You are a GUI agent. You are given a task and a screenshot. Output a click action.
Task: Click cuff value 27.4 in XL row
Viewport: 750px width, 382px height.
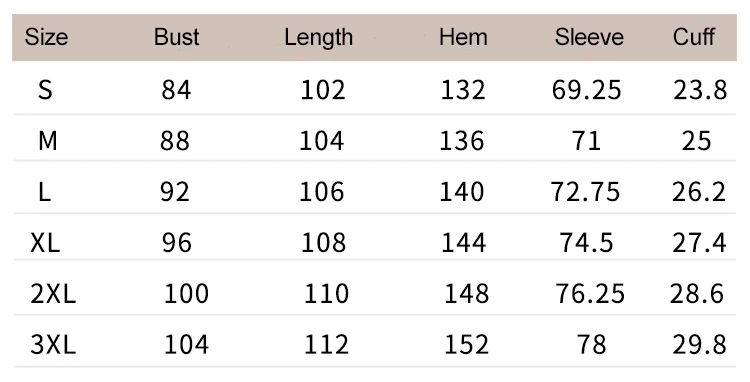[699, 243]
